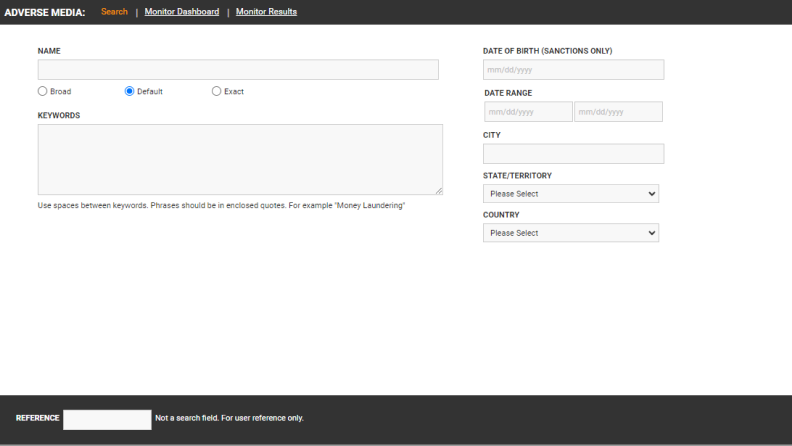Screen dimensions: 792x446
Task: Click the ADVERSE MEDIA header title
Action: coord(45,12)
